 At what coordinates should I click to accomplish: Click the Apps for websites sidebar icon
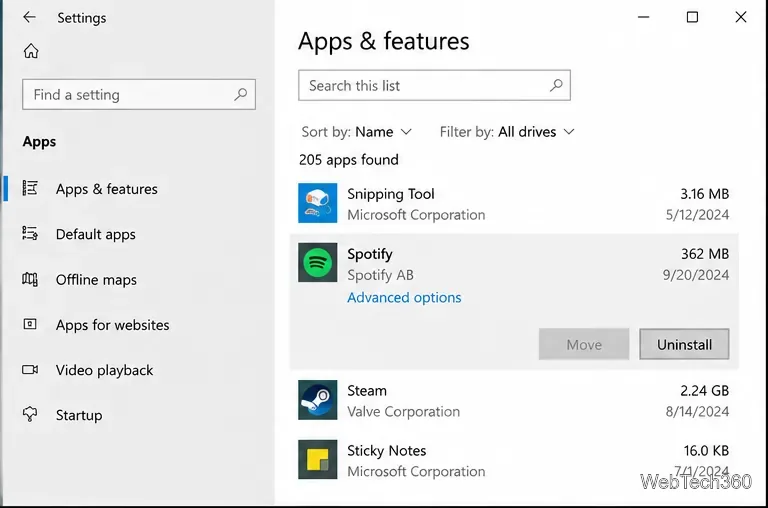(30, 324)
